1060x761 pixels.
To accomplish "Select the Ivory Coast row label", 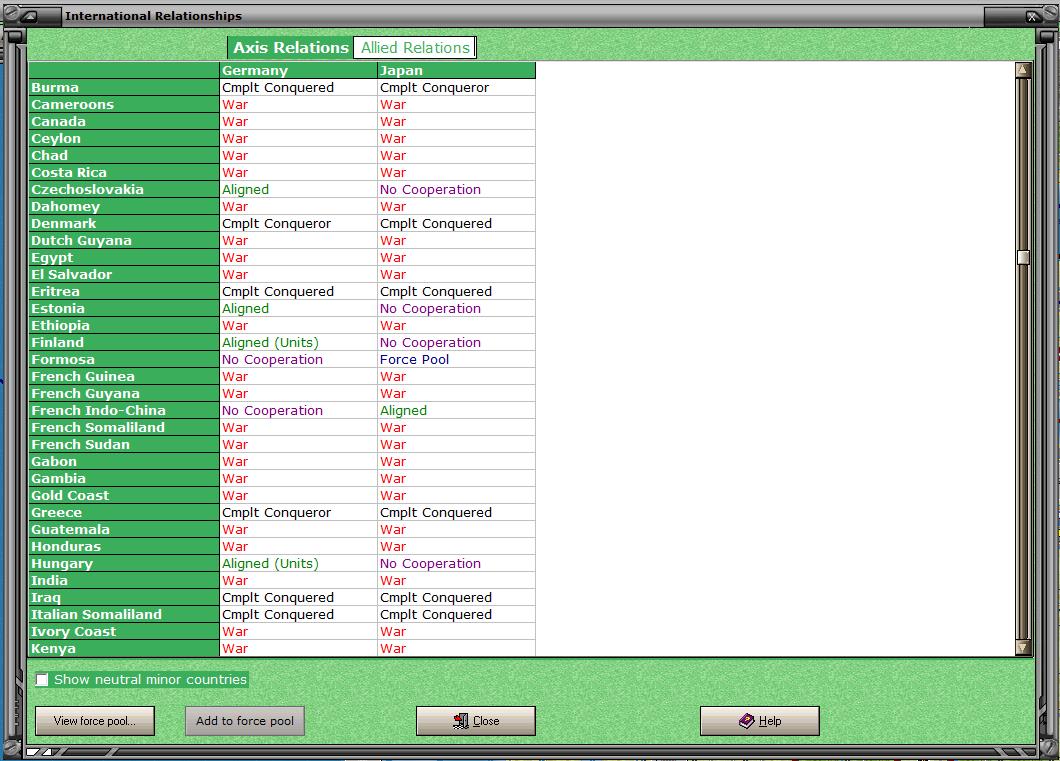I will tap(124, 632).
